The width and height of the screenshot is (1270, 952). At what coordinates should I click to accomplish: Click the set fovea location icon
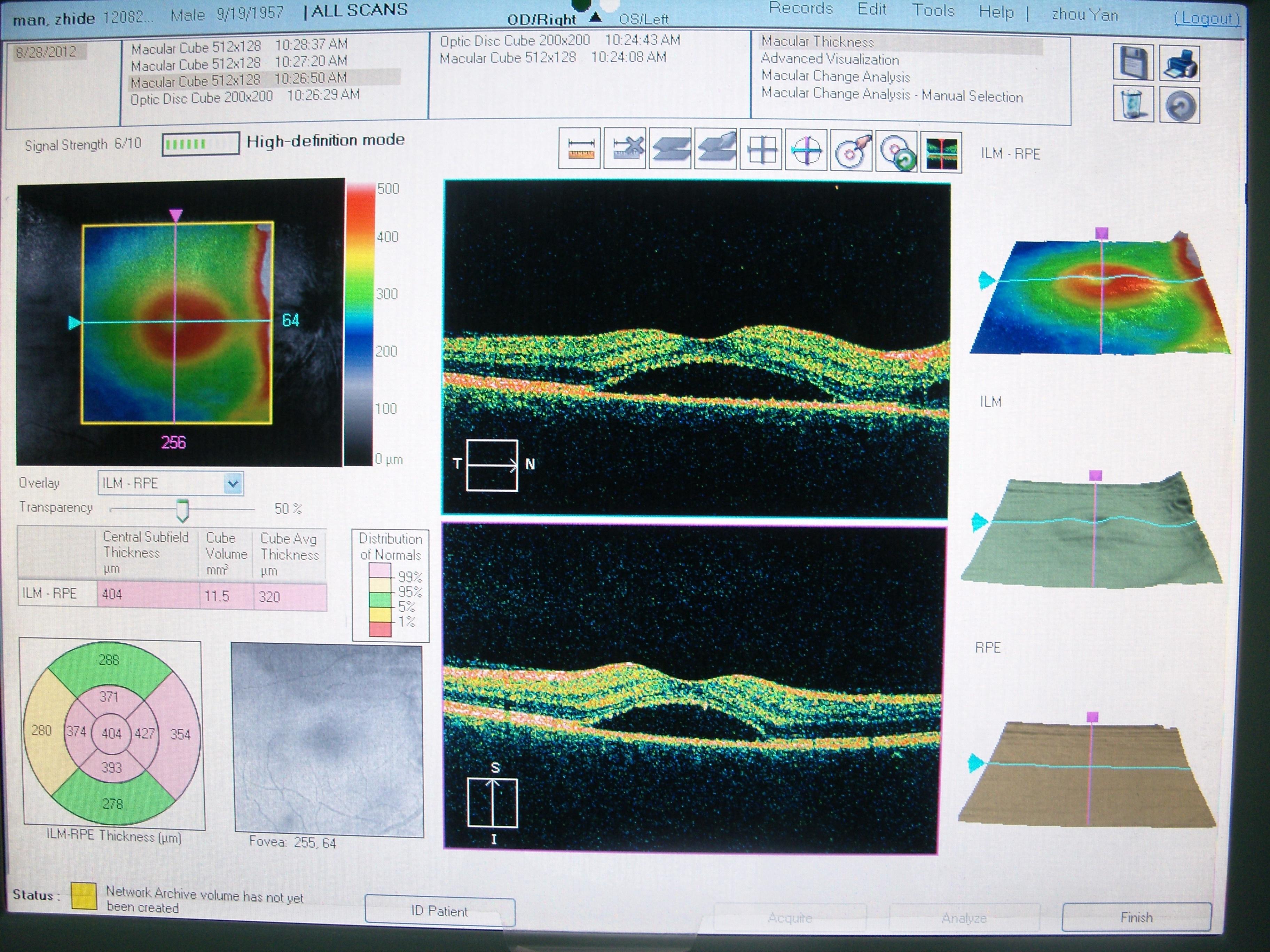[x=852, y=151]
